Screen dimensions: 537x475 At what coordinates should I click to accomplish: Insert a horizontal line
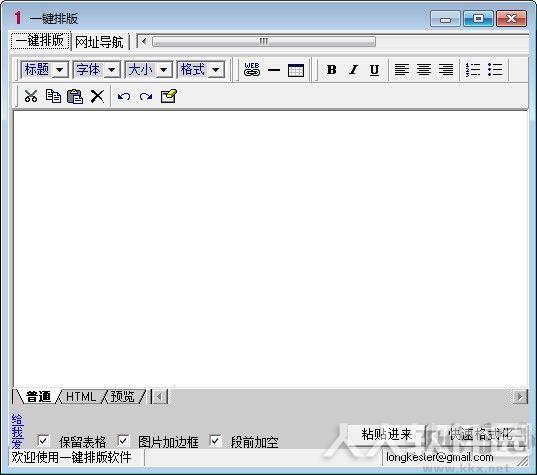click(274, 70)
